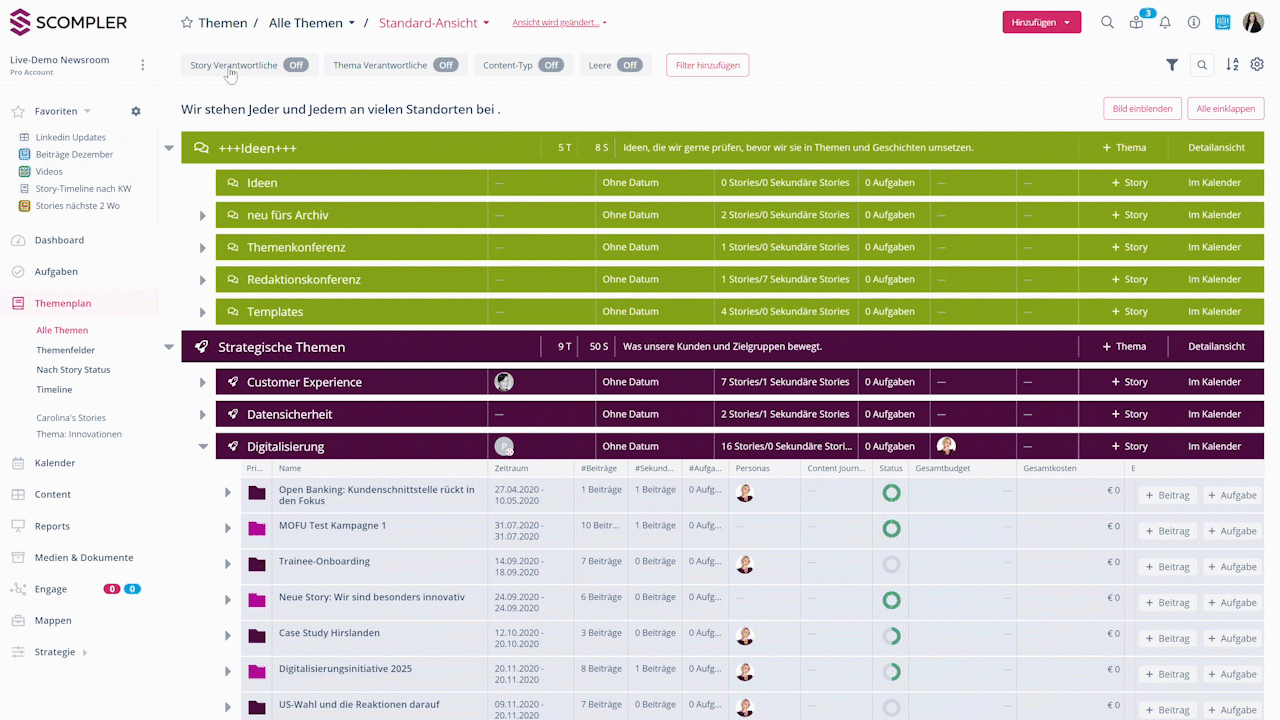Image resolution: width=1280 pixels, height=720 pixels.
Task: Open favorites settings gear in sidebar
Action: pyautogui.click(x=136, y=111)
